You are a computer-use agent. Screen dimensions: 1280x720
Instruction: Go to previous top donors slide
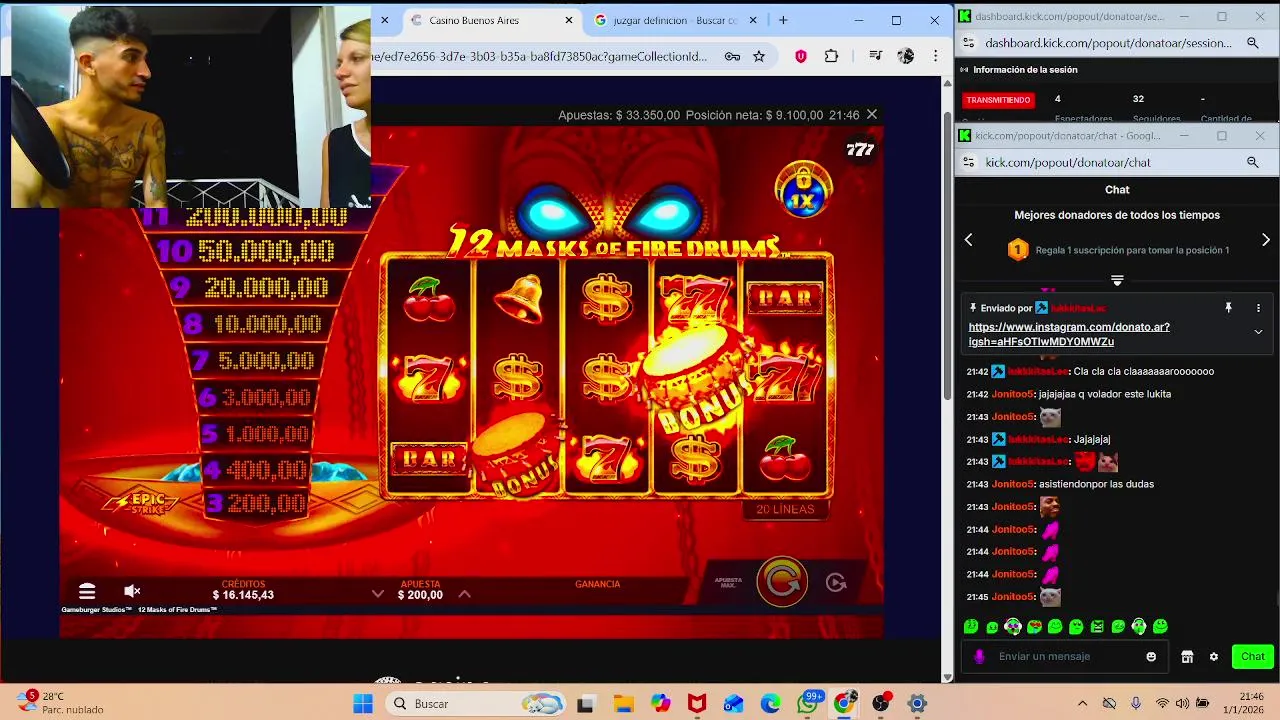pyautogui.click(x=968, y=240)
